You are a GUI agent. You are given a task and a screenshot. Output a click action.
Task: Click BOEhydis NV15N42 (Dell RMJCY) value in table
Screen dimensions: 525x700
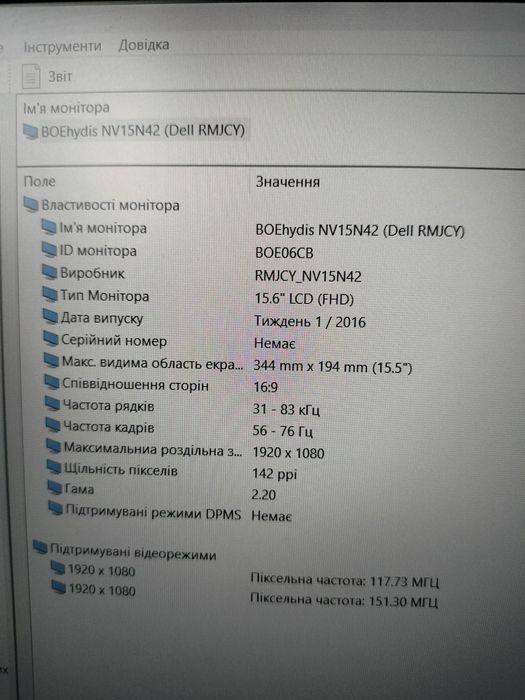click(x=360, y=230)
